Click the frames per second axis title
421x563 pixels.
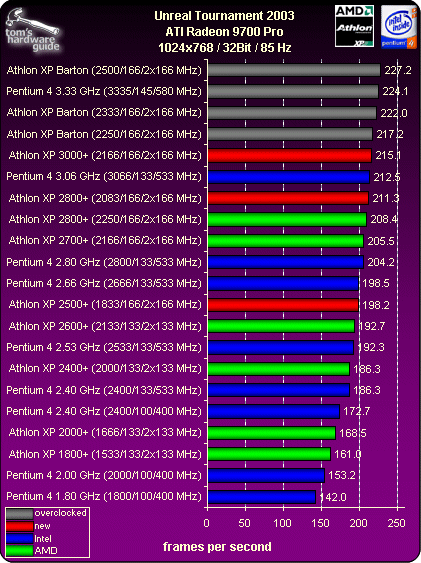(x=217, y=547)
